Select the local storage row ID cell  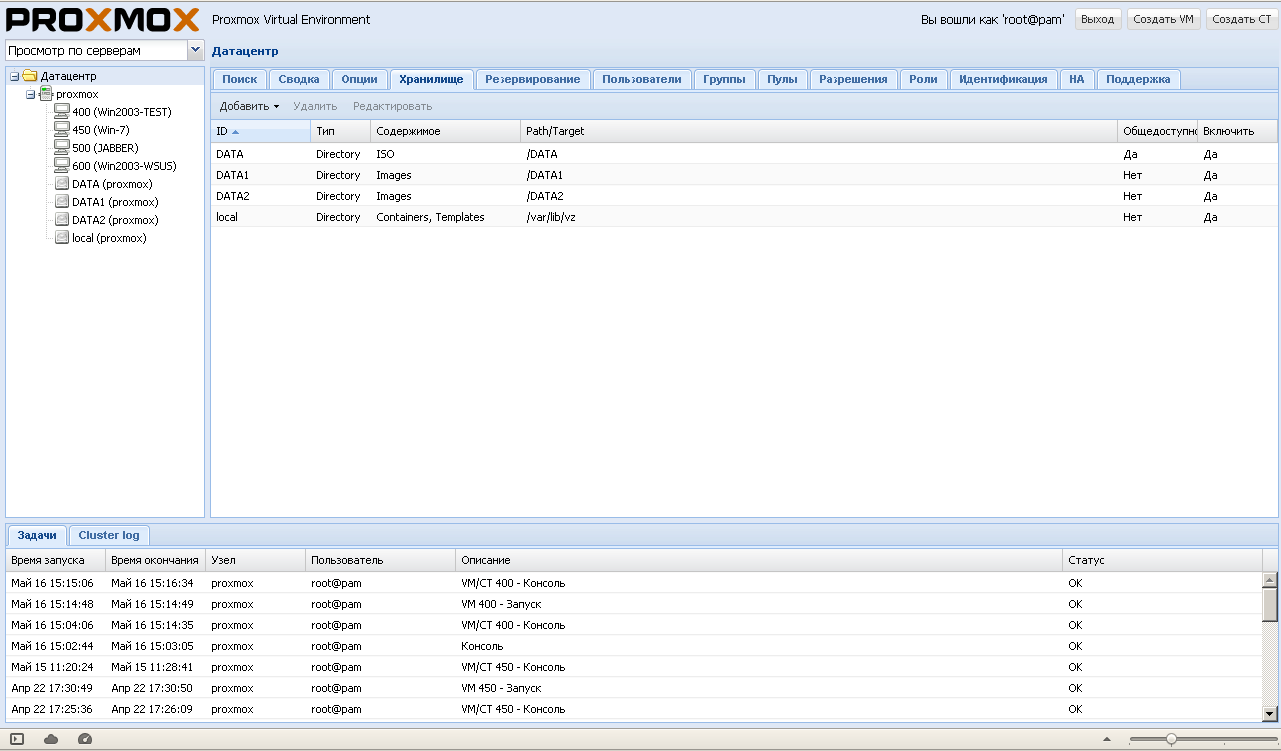(x=260, y=217)
